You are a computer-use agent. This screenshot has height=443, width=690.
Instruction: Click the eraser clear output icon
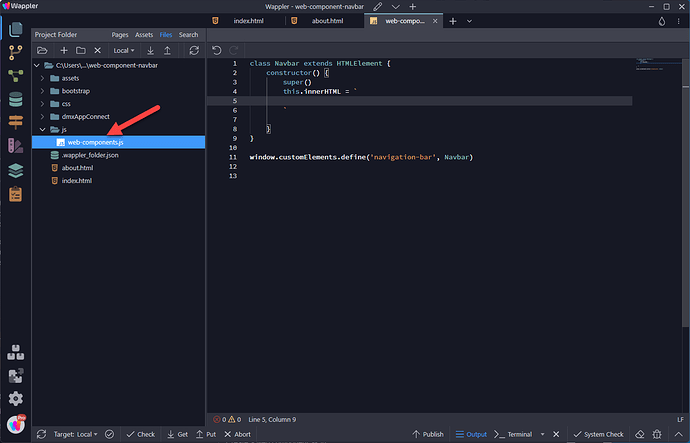coord(640,434)
